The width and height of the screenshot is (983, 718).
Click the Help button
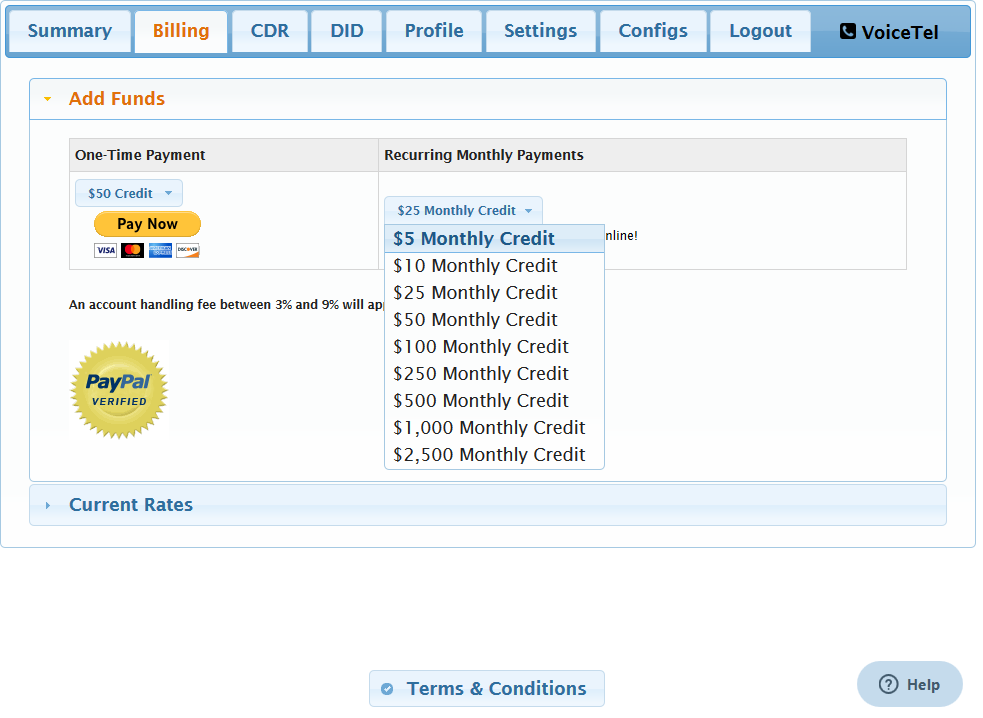[x=910, y=684]
